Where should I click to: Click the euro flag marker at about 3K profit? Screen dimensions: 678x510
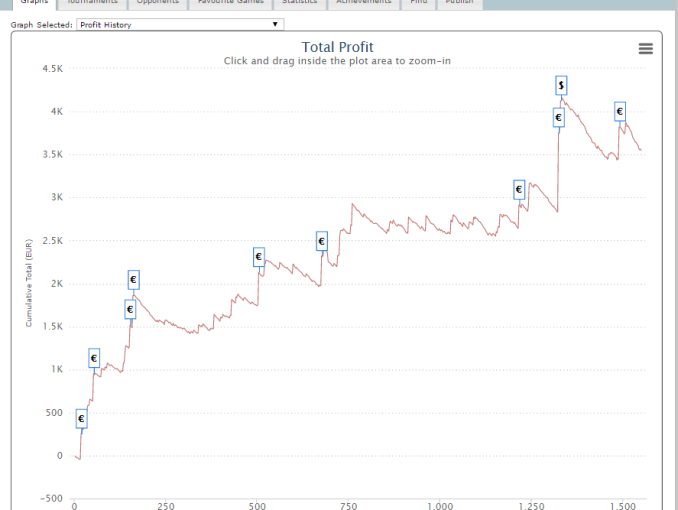tap(519, 189)
